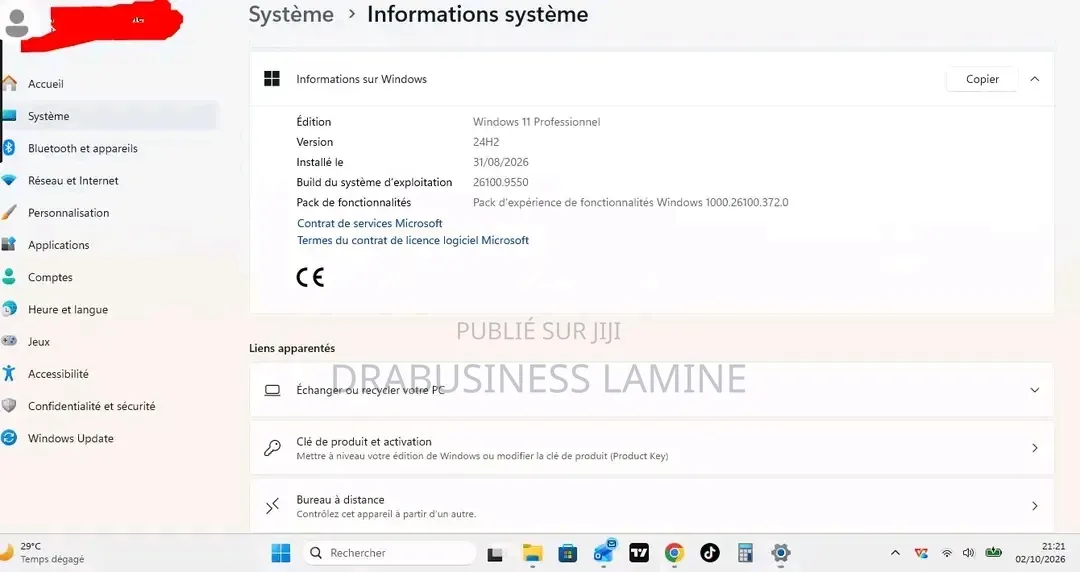Copy Windows information with Copier button
The width and height of the screenshot is (1080, 572).
[982, 79]
